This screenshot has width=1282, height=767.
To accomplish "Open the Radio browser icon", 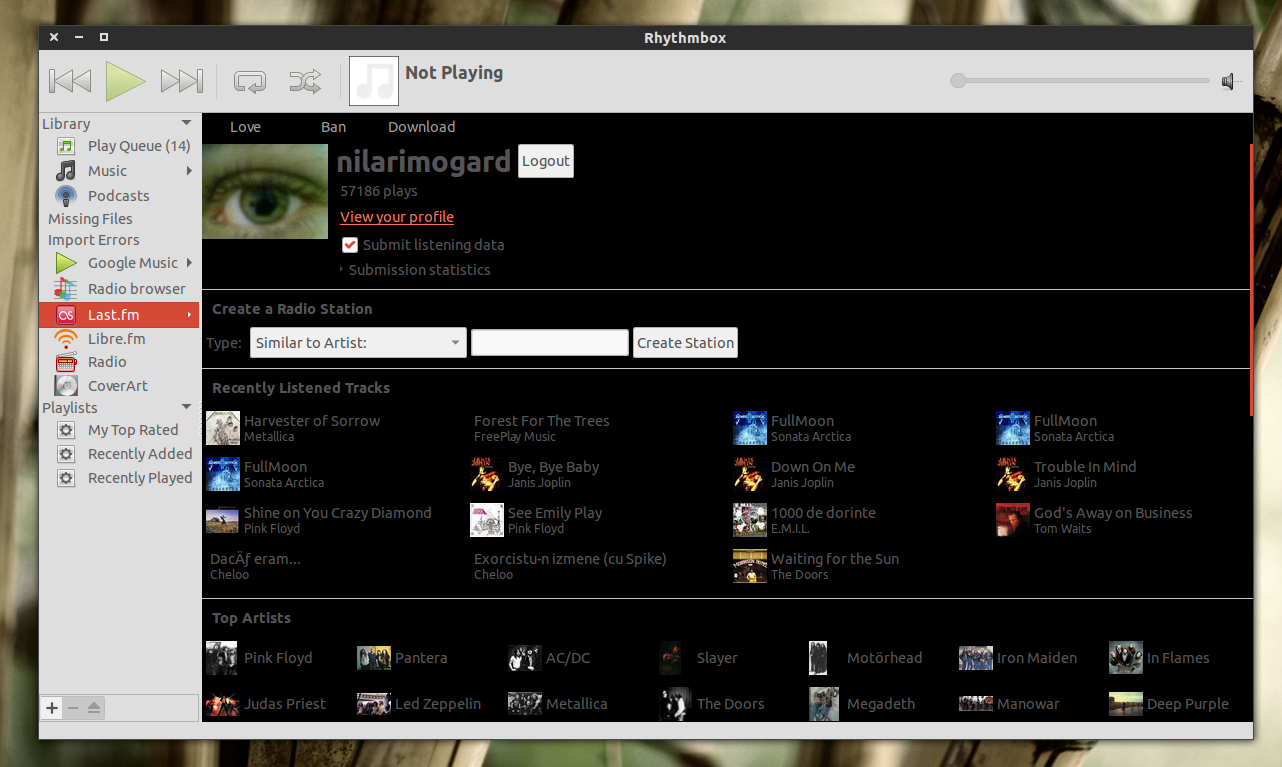I will pyautogui.click(x=66, y=289).
